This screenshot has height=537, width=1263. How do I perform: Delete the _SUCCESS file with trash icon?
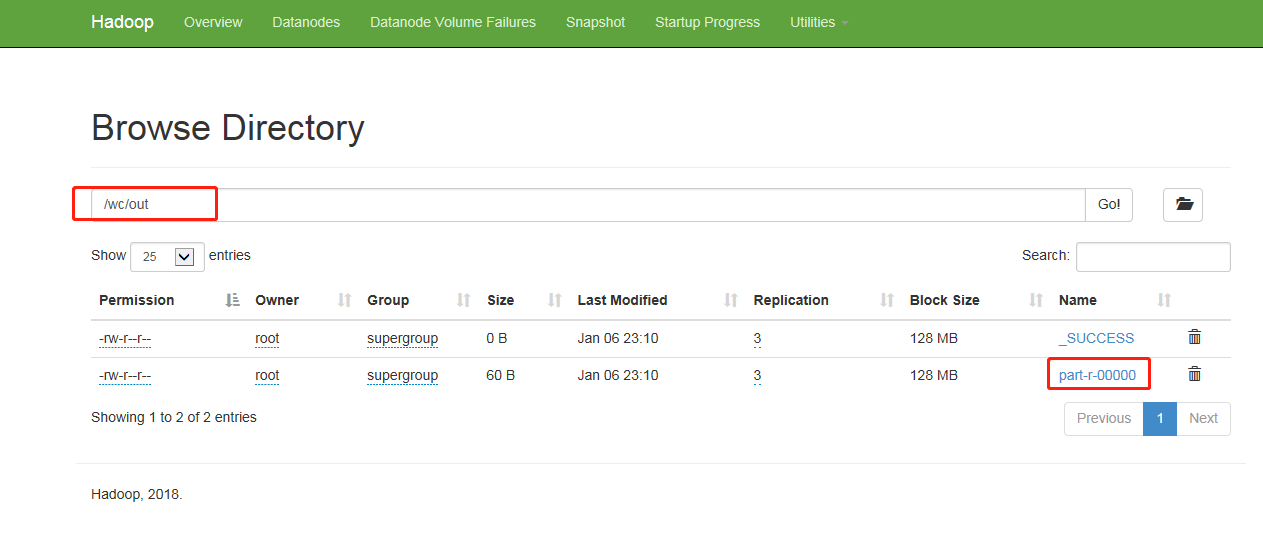click(1194, 338)
